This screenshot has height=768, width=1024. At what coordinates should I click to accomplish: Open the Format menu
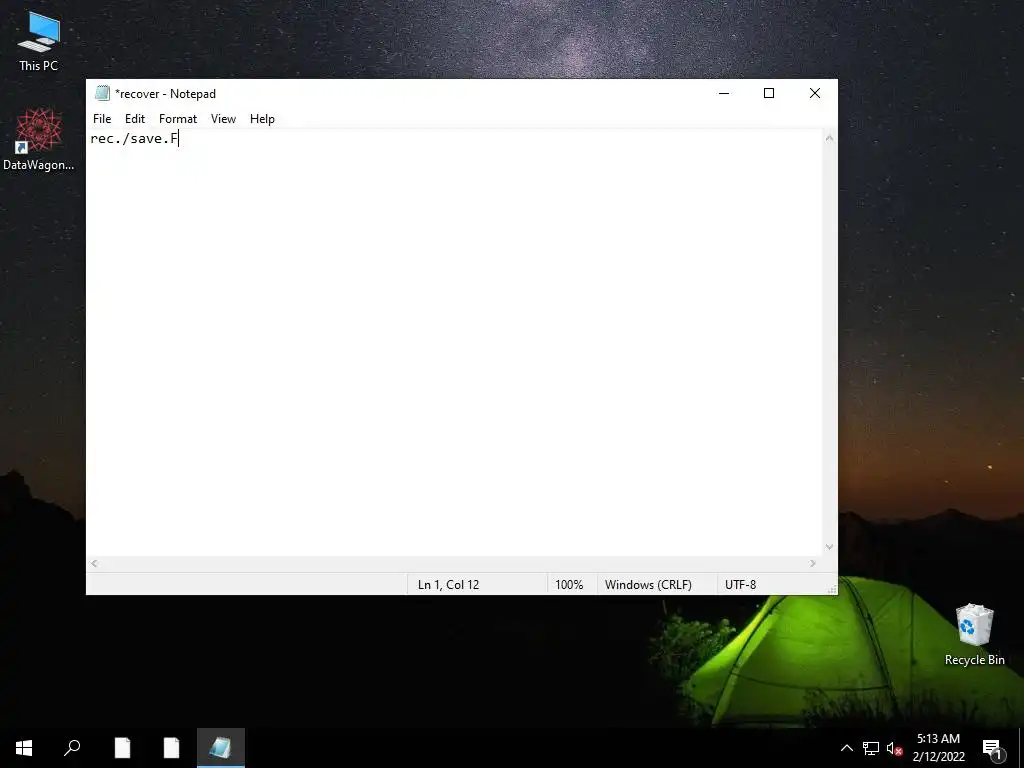[178, 119]
